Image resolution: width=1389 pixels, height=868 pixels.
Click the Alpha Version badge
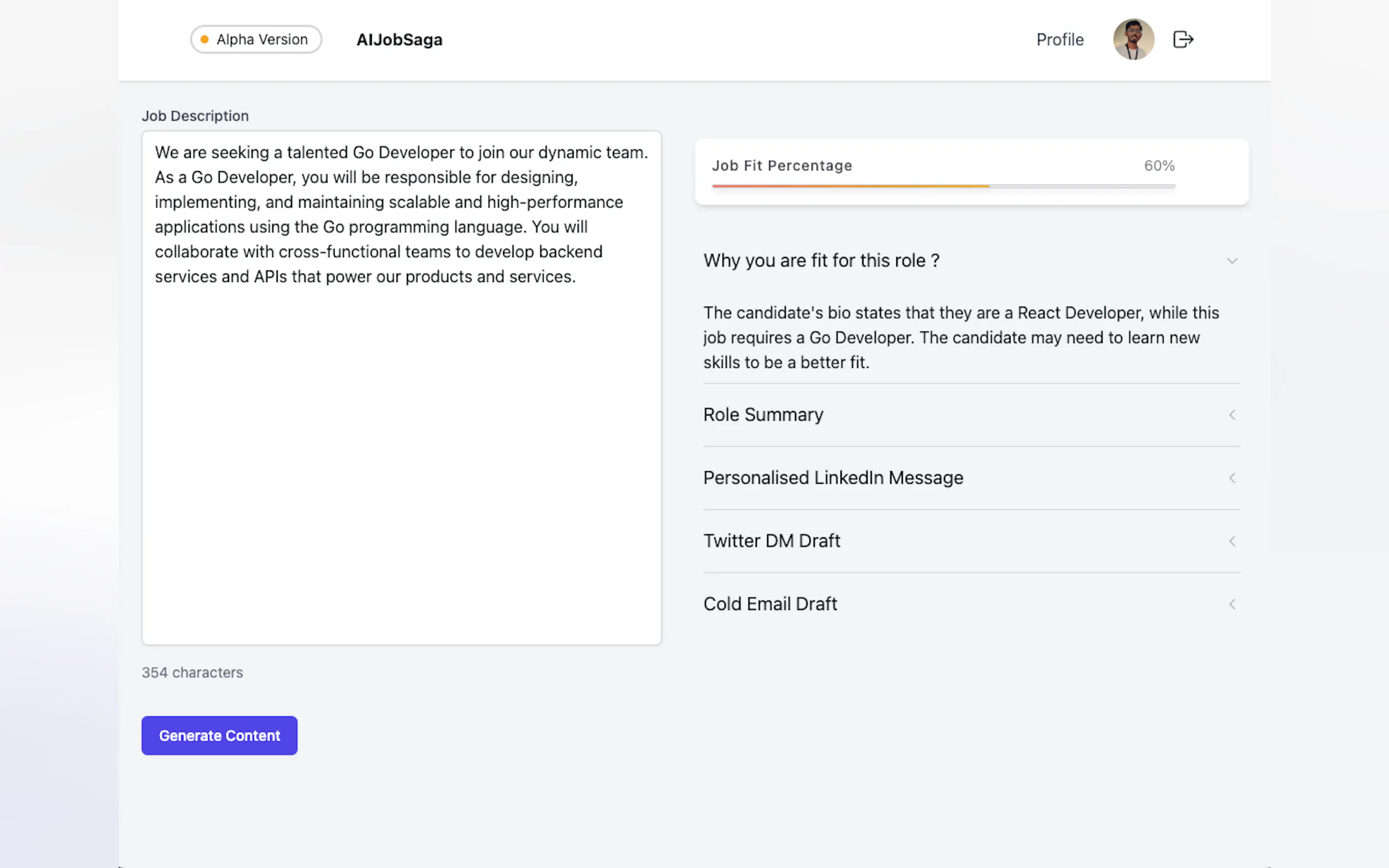[256, 39]
